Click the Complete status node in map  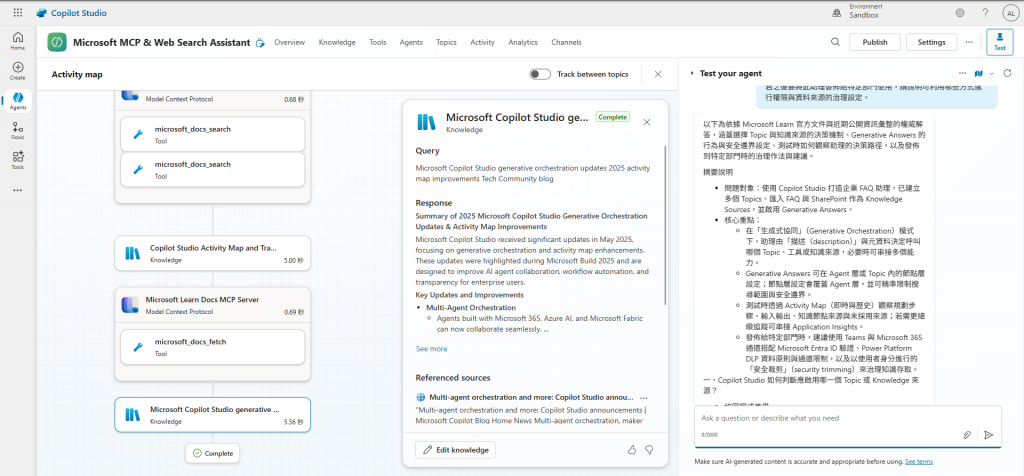[x=212, y=453]
